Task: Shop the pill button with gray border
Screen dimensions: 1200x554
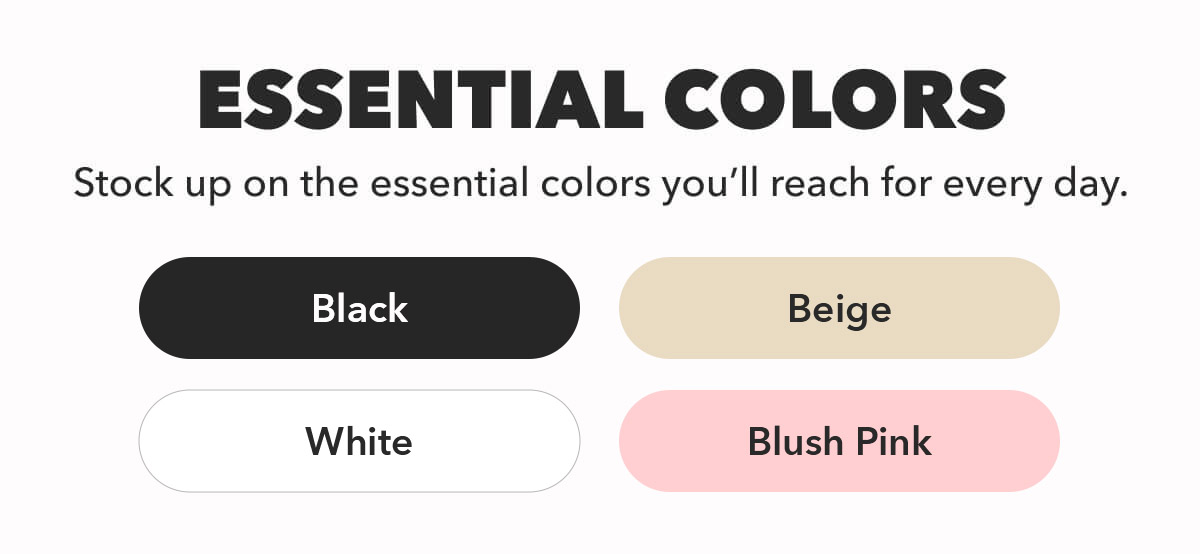Action: [x=359, y=441]
